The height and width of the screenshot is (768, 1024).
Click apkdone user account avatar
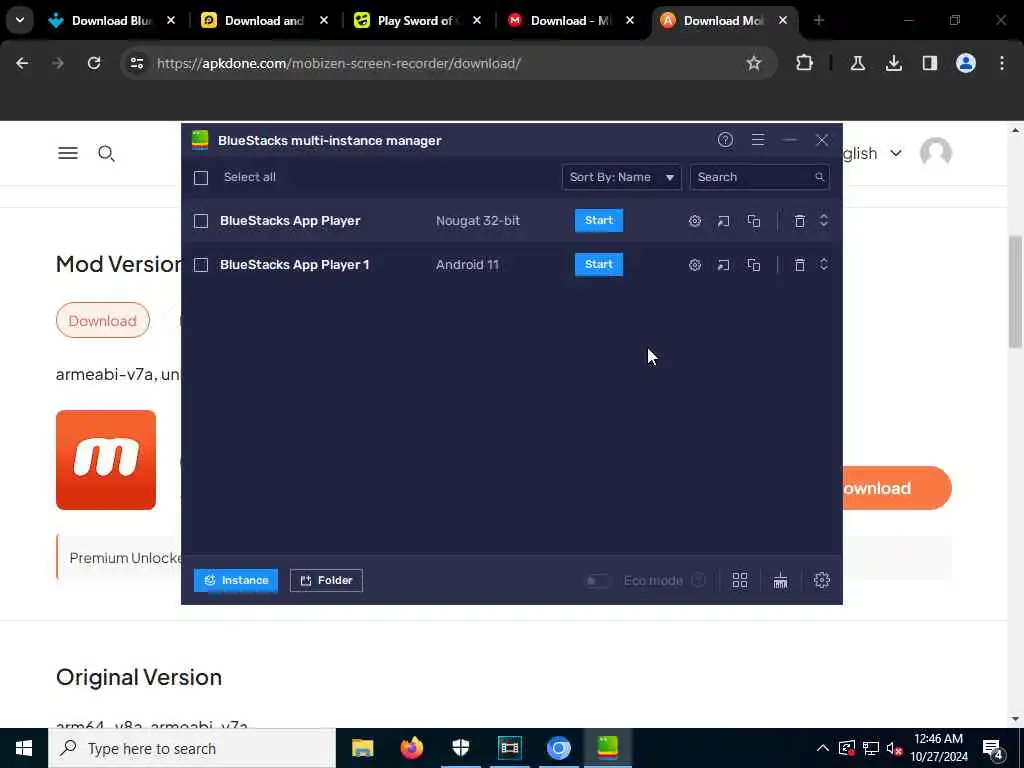pos(936,153)
